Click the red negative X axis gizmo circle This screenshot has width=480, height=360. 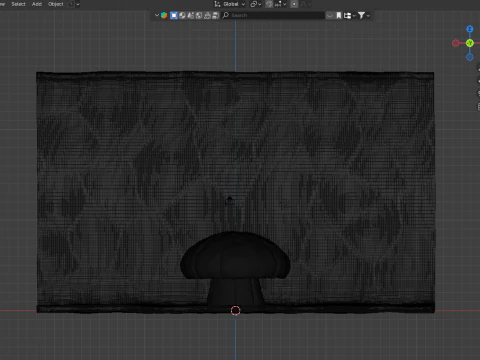[456, 43]
